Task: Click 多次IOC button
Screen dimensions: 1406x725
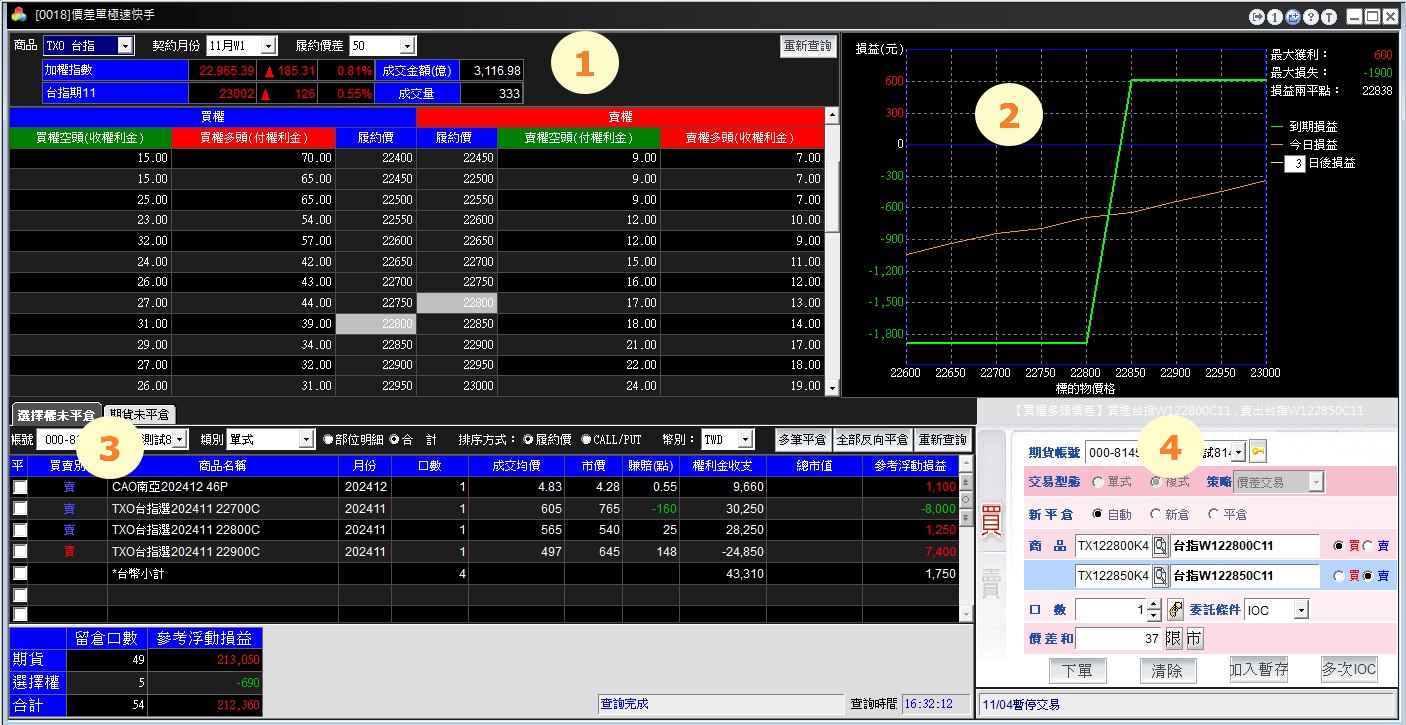Action: (1349, 671)
